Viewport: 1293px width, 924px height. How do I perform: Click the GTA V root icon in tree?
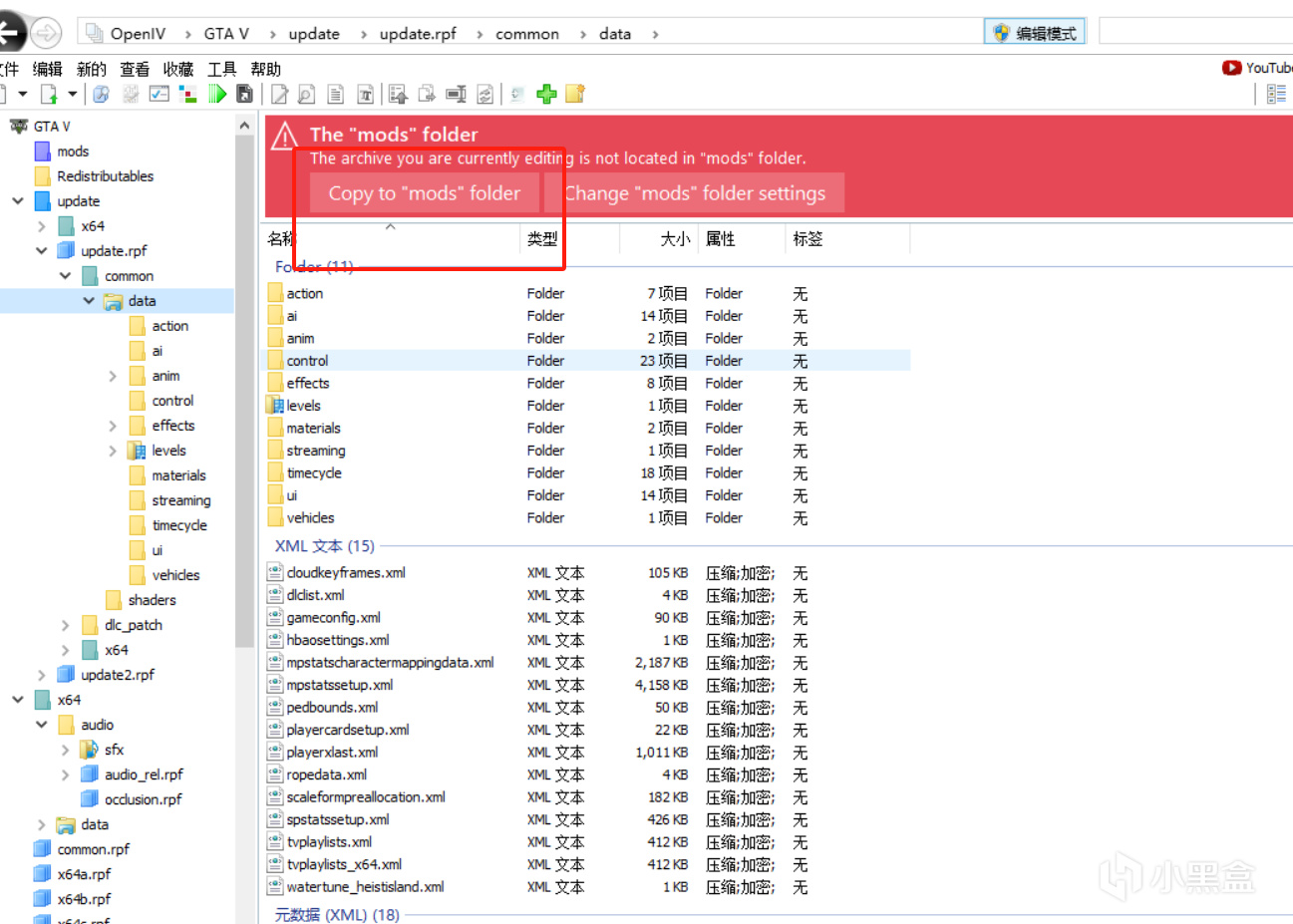click(18, 126)
